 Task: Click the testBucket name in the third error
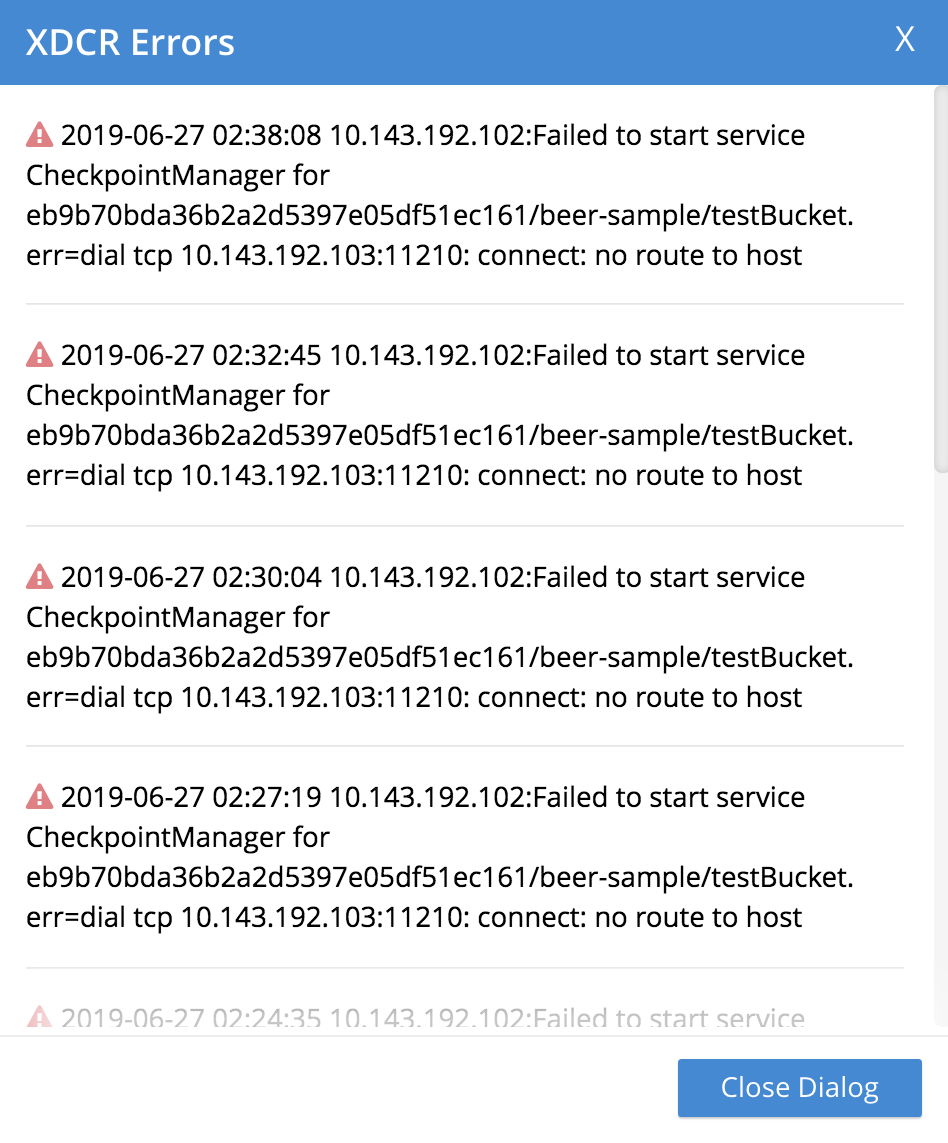[780, 657]
